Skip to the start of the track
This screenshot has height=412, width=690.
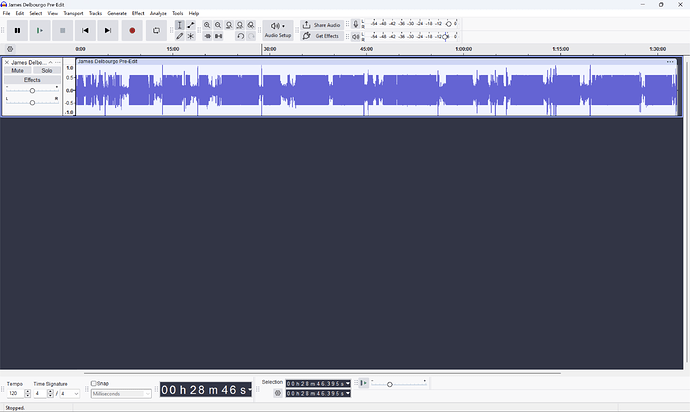86,31
